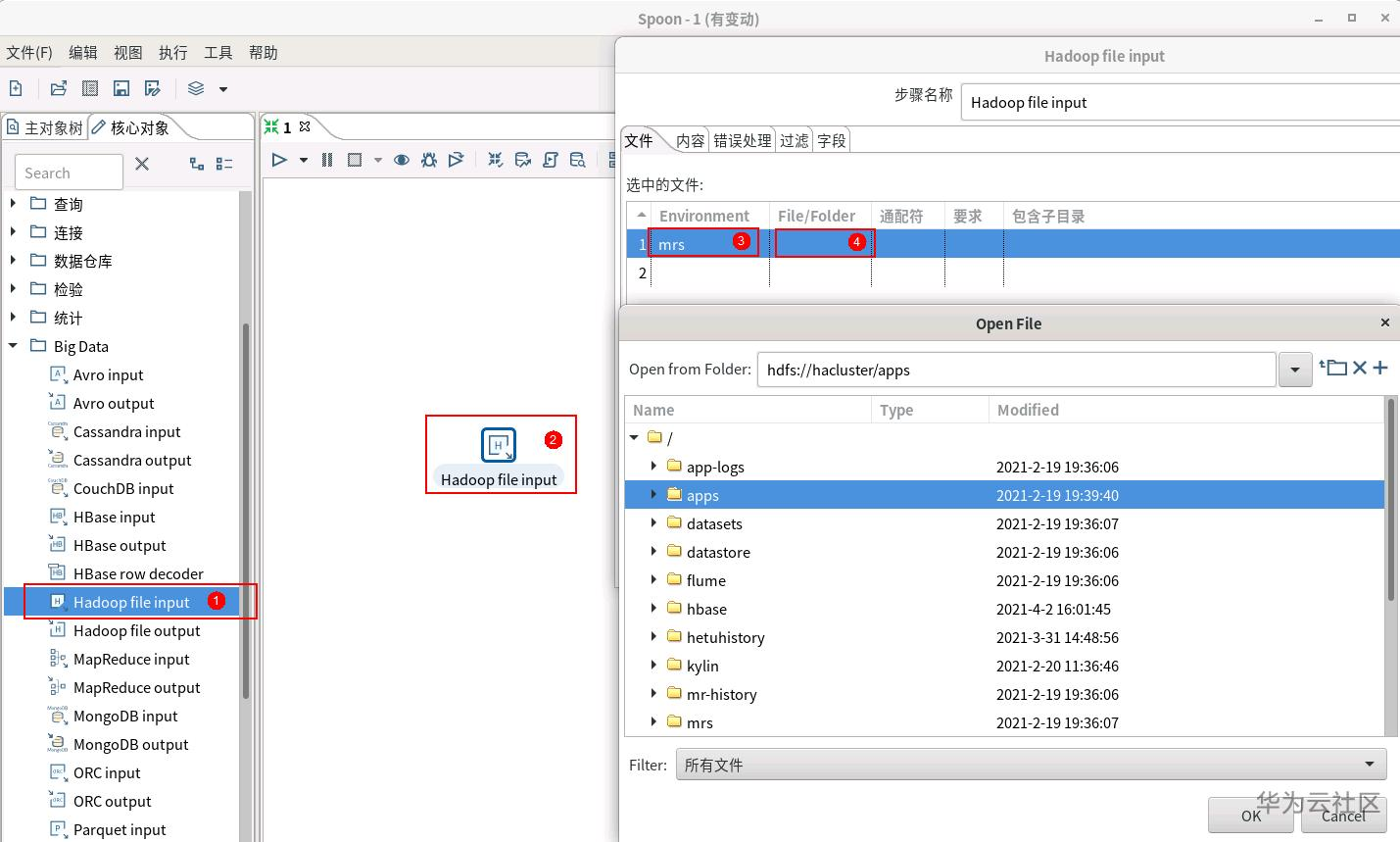
Task: Click the expand tree icon beside Search
Action: tap(197, 164)
